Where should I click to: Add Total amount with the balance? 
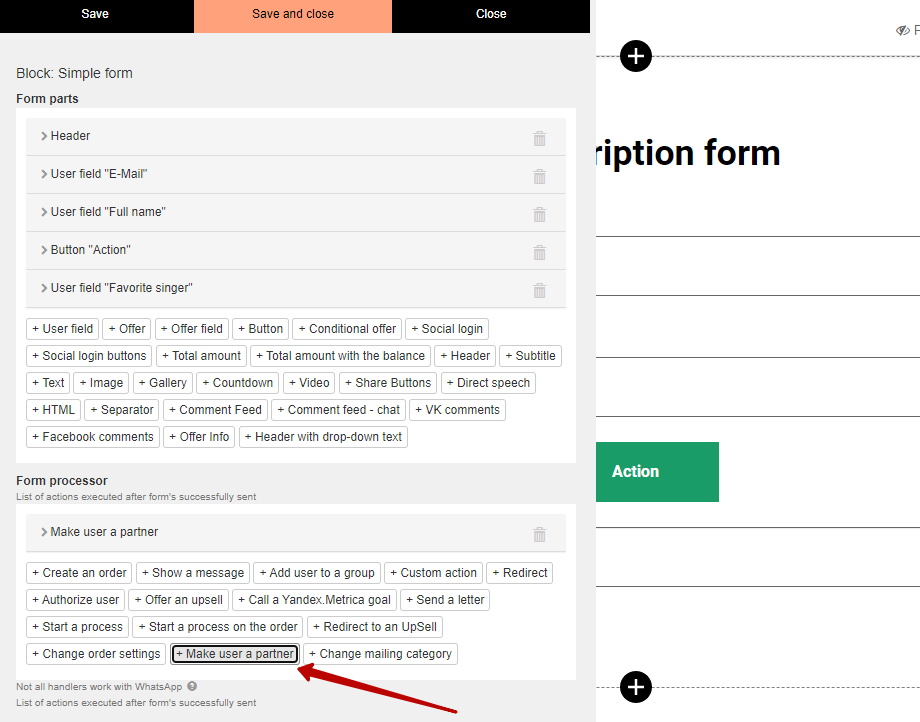click(341, 356)
